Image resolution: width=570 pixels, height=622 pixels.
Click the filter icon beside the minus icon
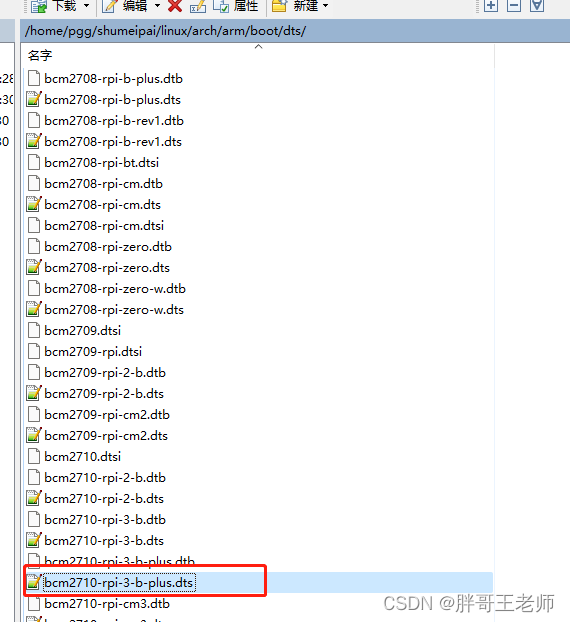(537, 6)
